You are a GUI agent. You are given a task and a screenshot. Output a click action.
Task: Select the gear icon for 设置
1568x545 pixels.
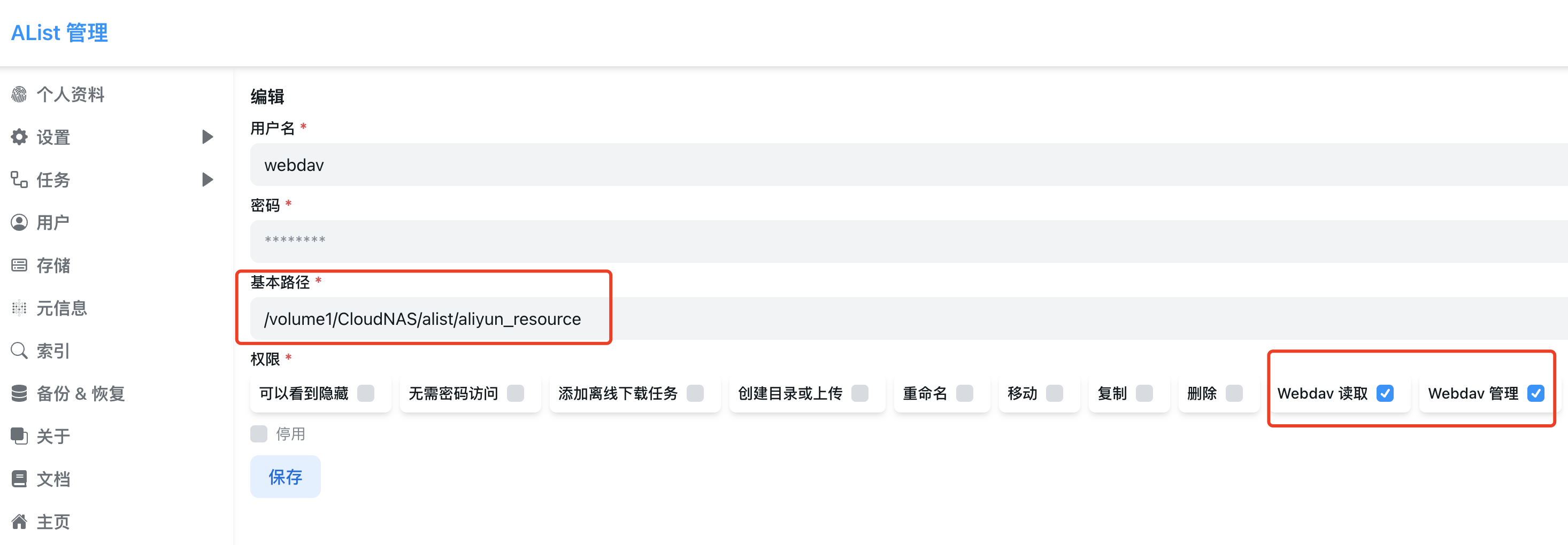(19, 137)
